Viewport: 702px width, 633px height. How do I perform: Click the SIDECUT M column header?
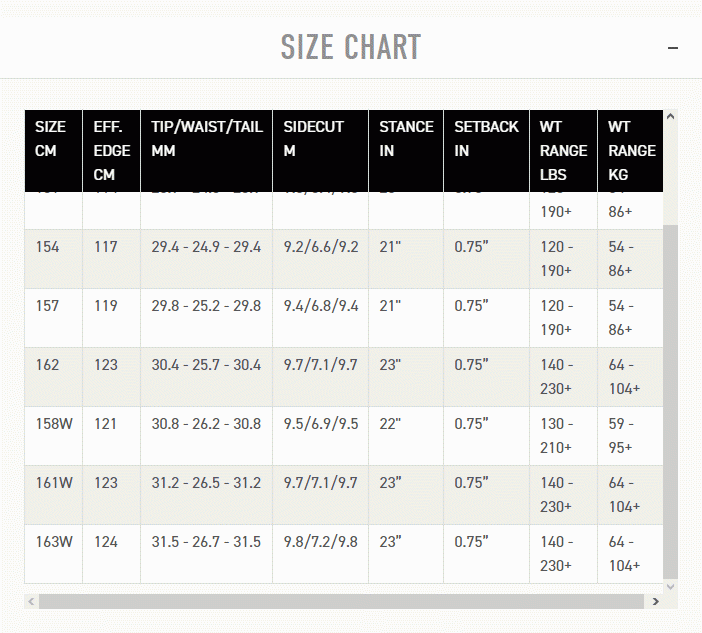click(321, 151)
